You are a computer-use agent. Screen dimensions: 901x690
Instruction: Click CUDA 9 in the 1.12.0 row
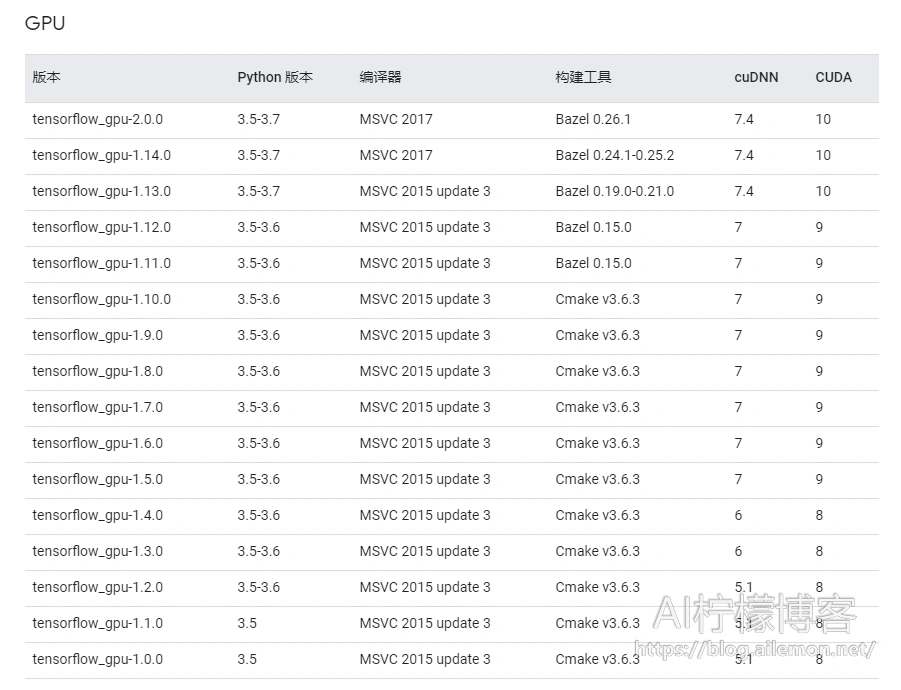[819, 228]
